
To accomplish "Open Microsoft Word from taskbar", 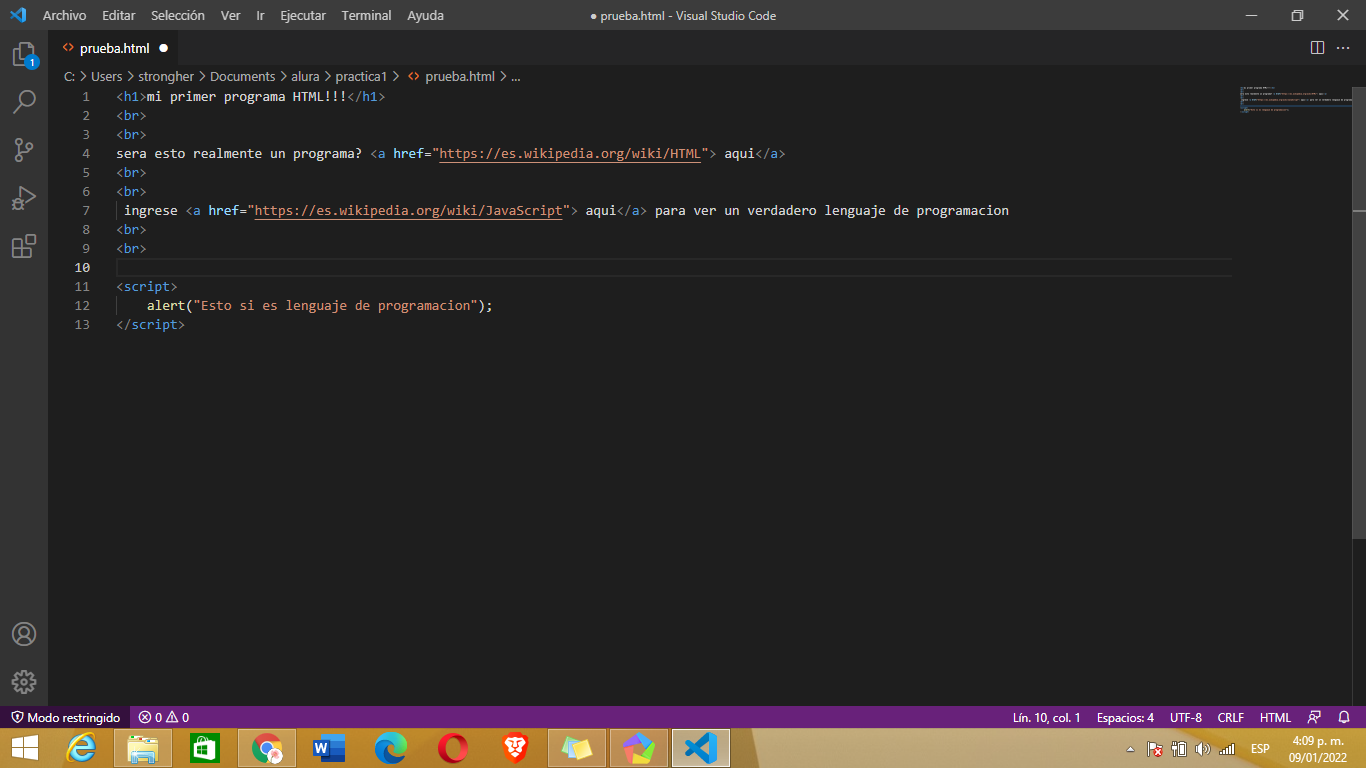I will tap(328, 748).
